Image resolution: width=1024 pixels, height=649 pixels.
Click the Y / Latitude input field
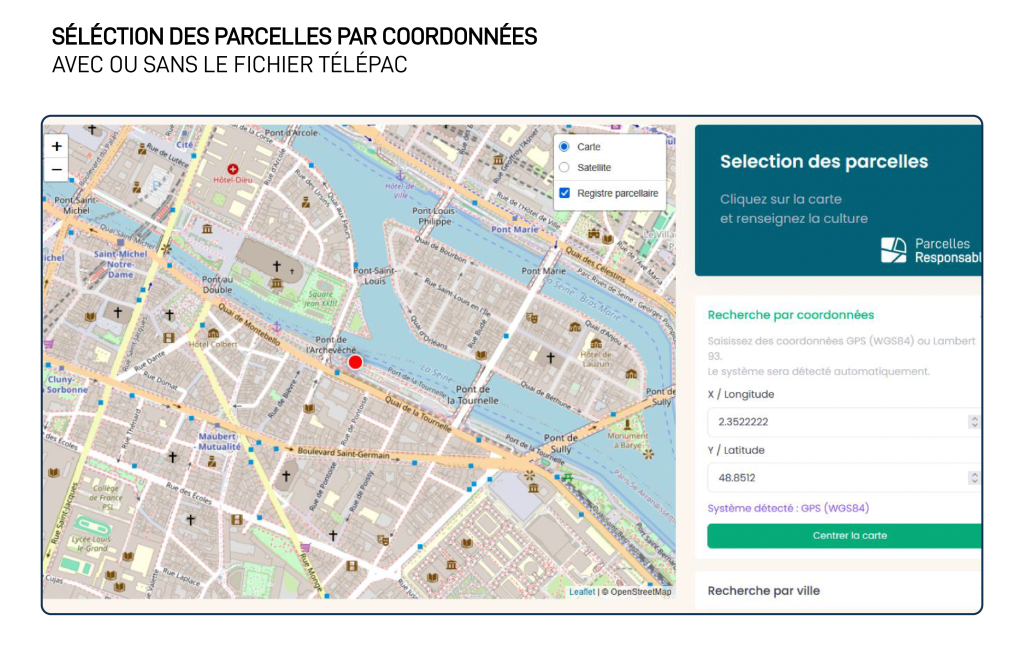(835, 478)
